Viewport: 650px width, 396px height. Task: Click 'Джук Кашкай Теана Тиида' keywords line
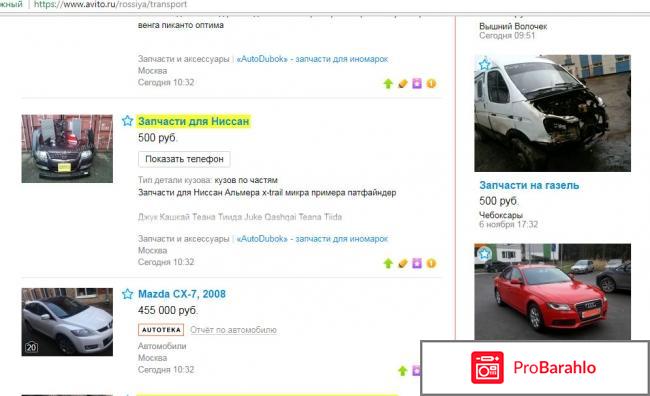pyautogui.click(x=240, y=217)
